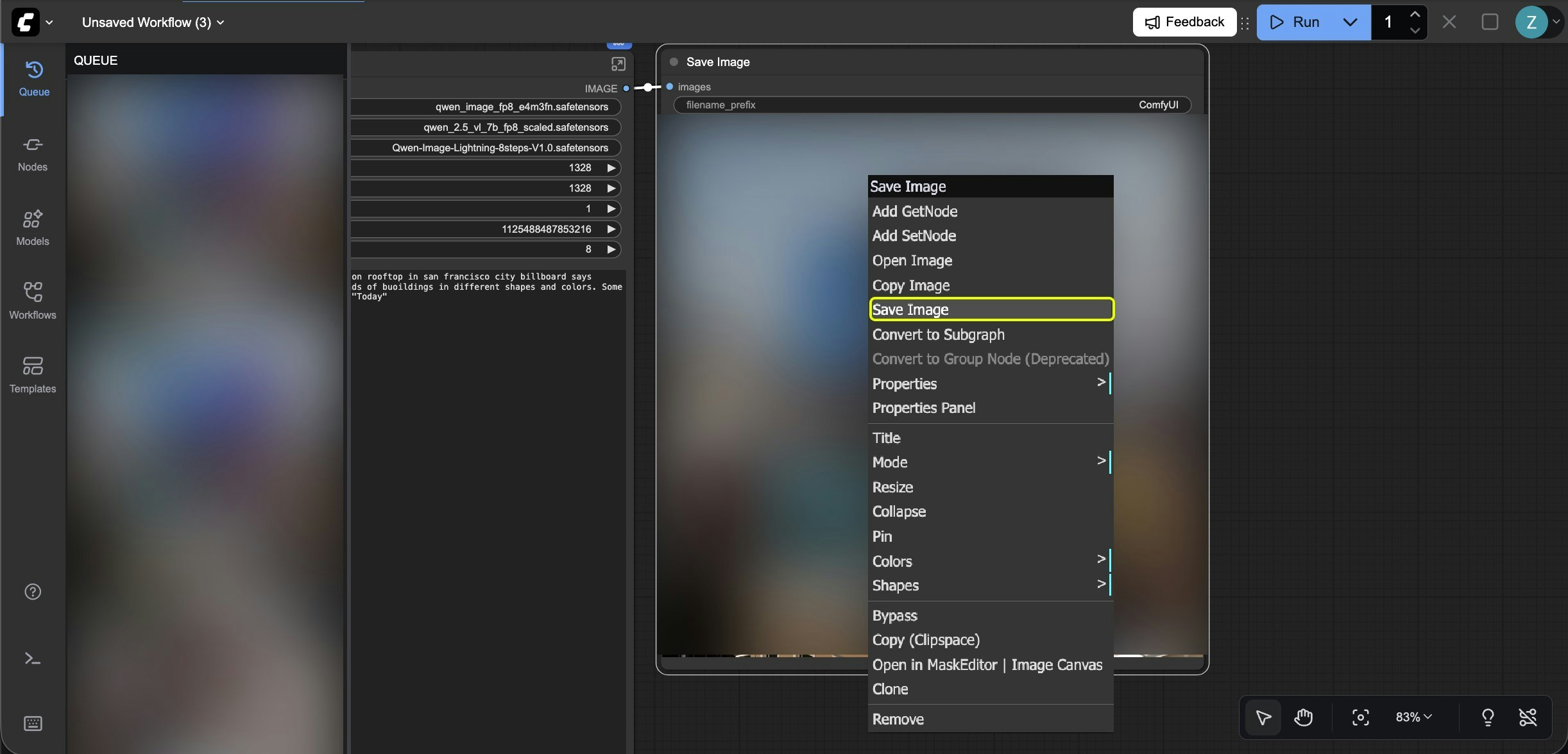
Task: Toggle the canvas lightbulb option
Action: pos(1487,717)
